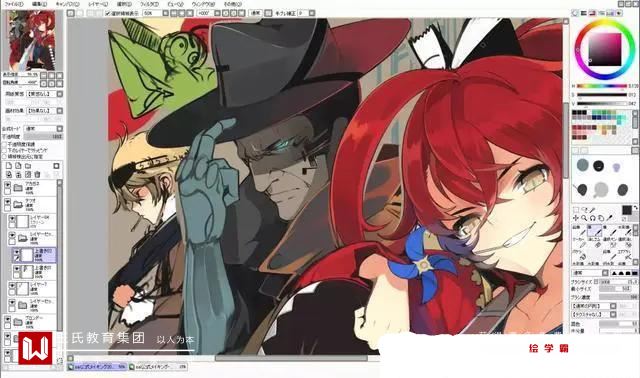640x378 pixels.
Task: Open the キャンバス (Canvas) menu
Action: click(x=67, y=4)
